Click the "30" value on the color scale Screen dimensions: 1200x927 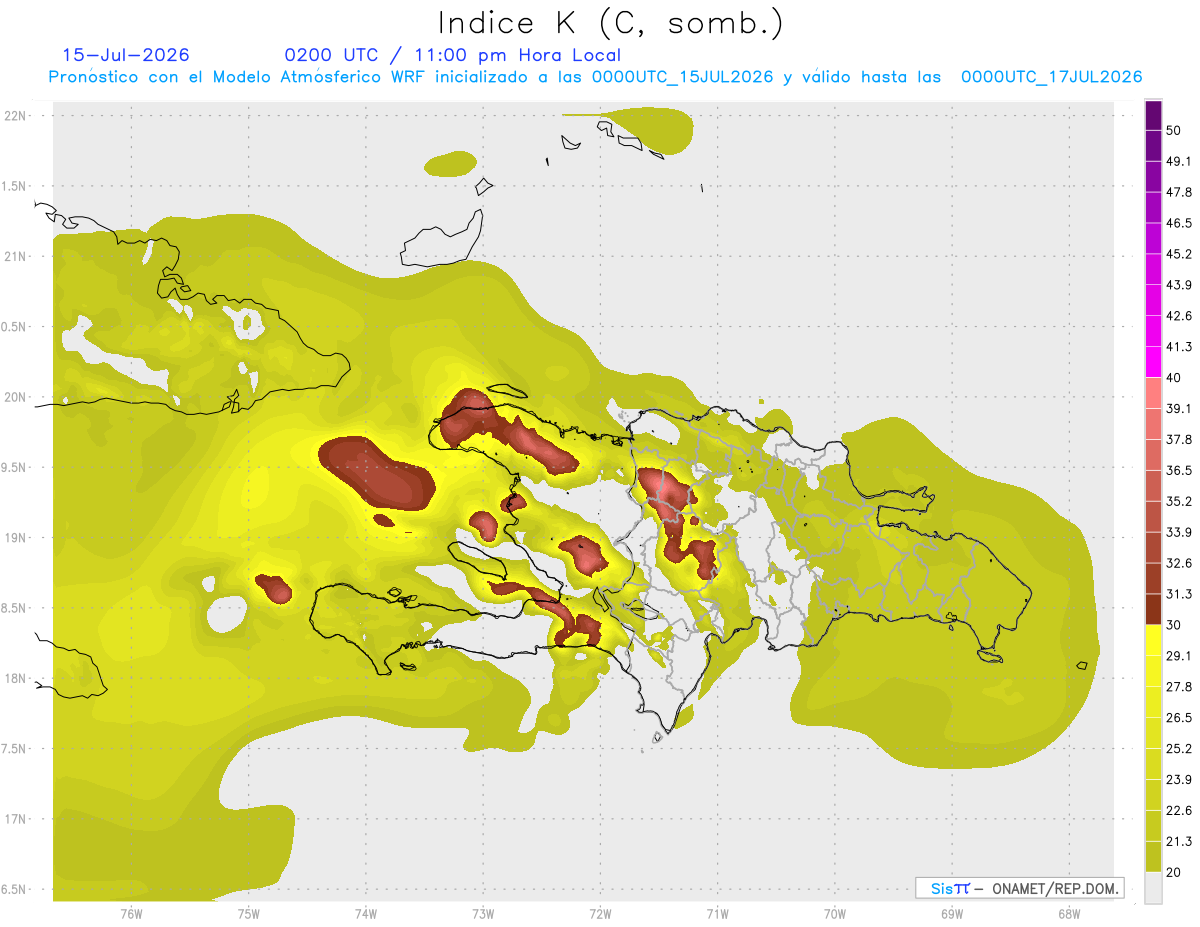click(x=1173, y=625)
